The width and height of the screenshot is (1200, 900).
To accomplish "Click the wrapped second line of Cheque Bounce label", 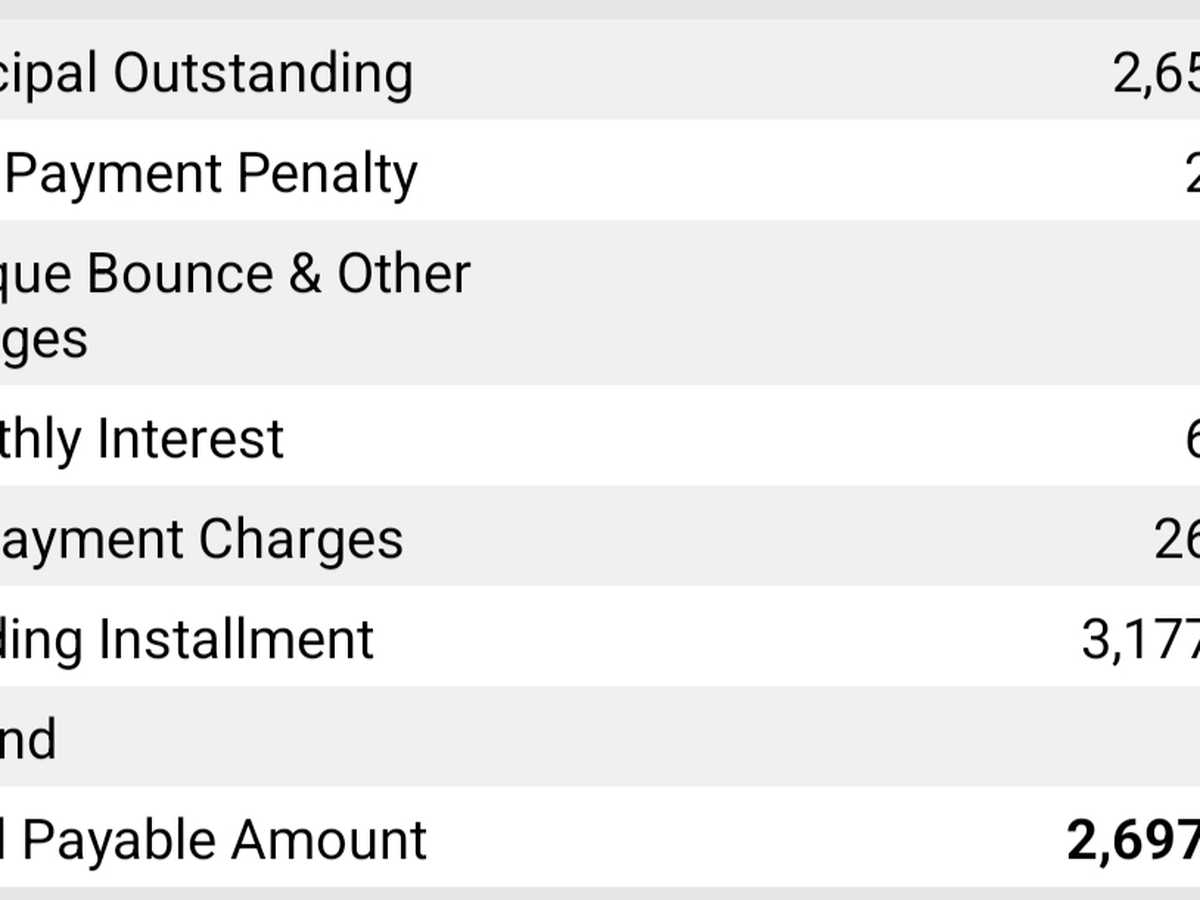I will (x=44, y=338).
